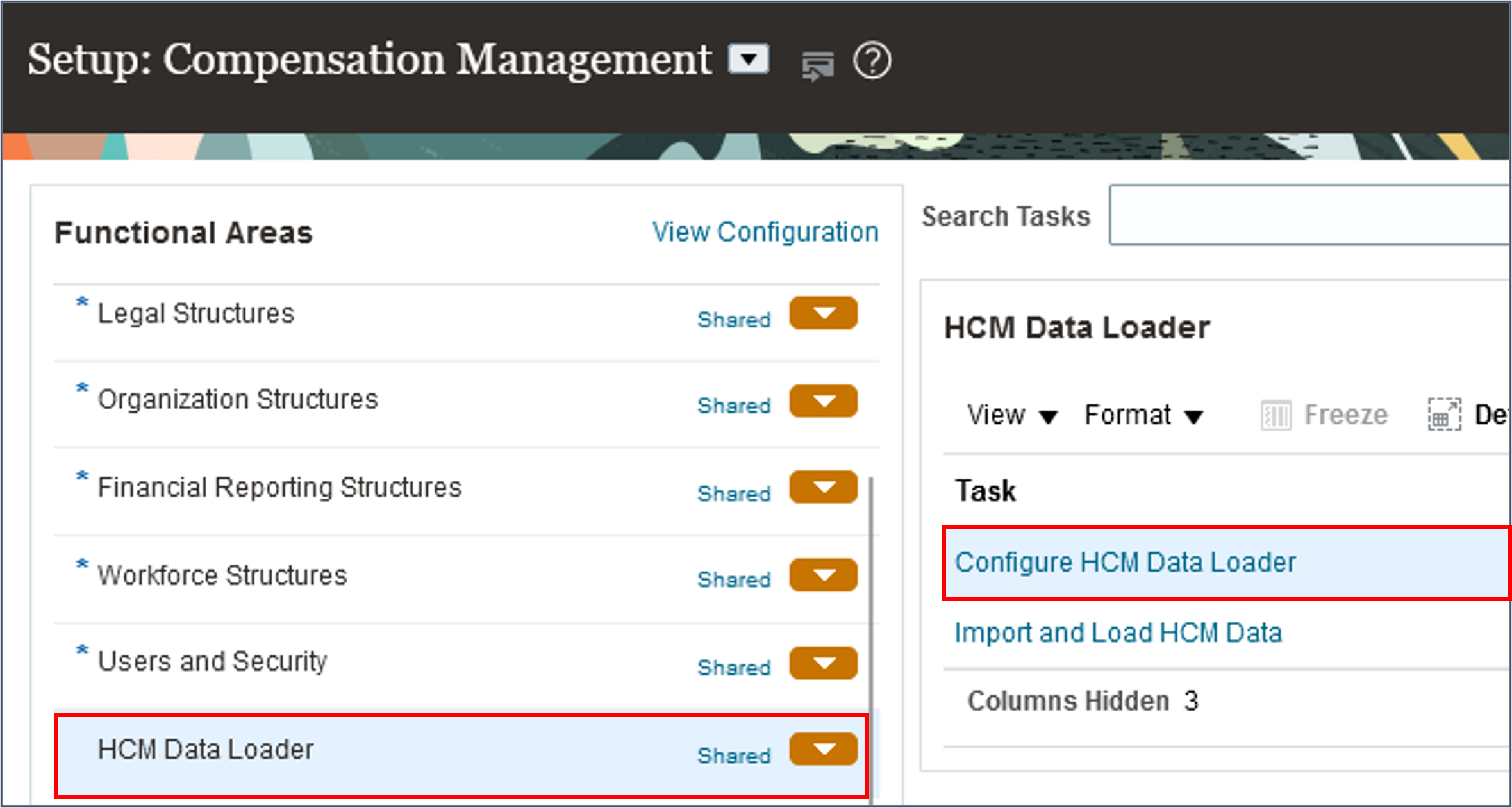
Task: Click the Detach table icon
Action: coord(1444,415)
